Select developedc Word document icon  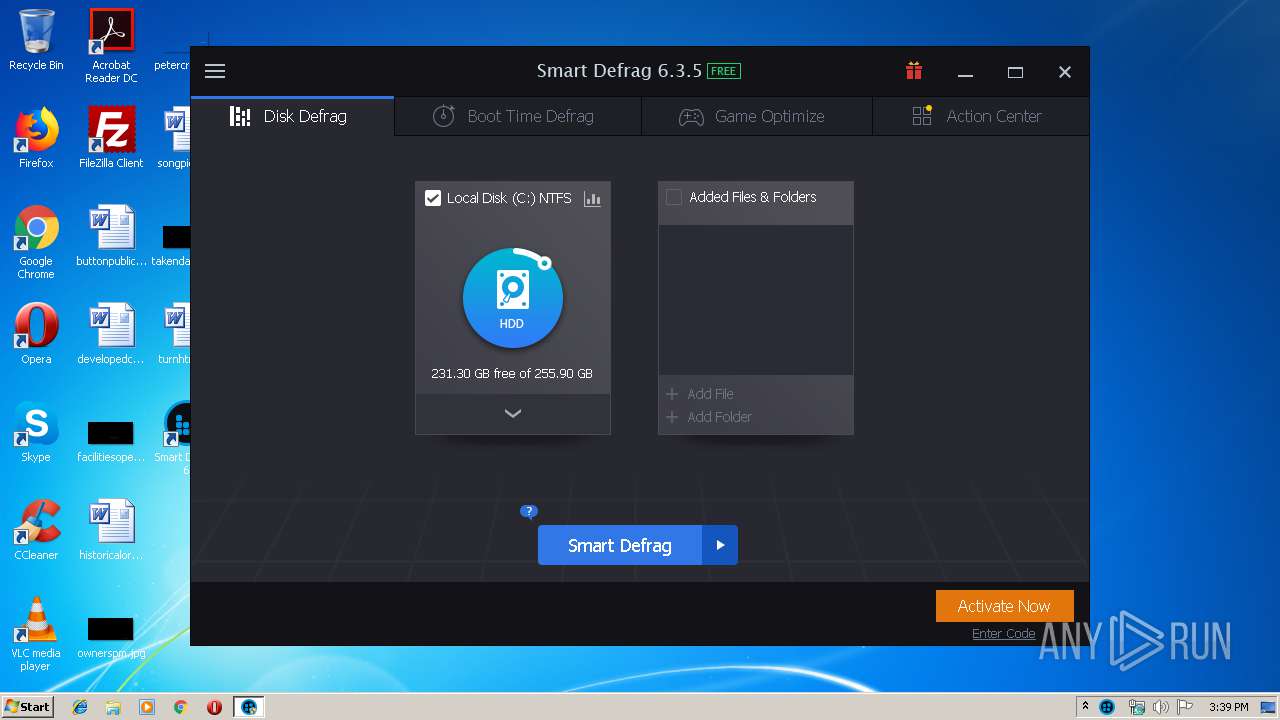pyautogui.click(x=111, y=334)
